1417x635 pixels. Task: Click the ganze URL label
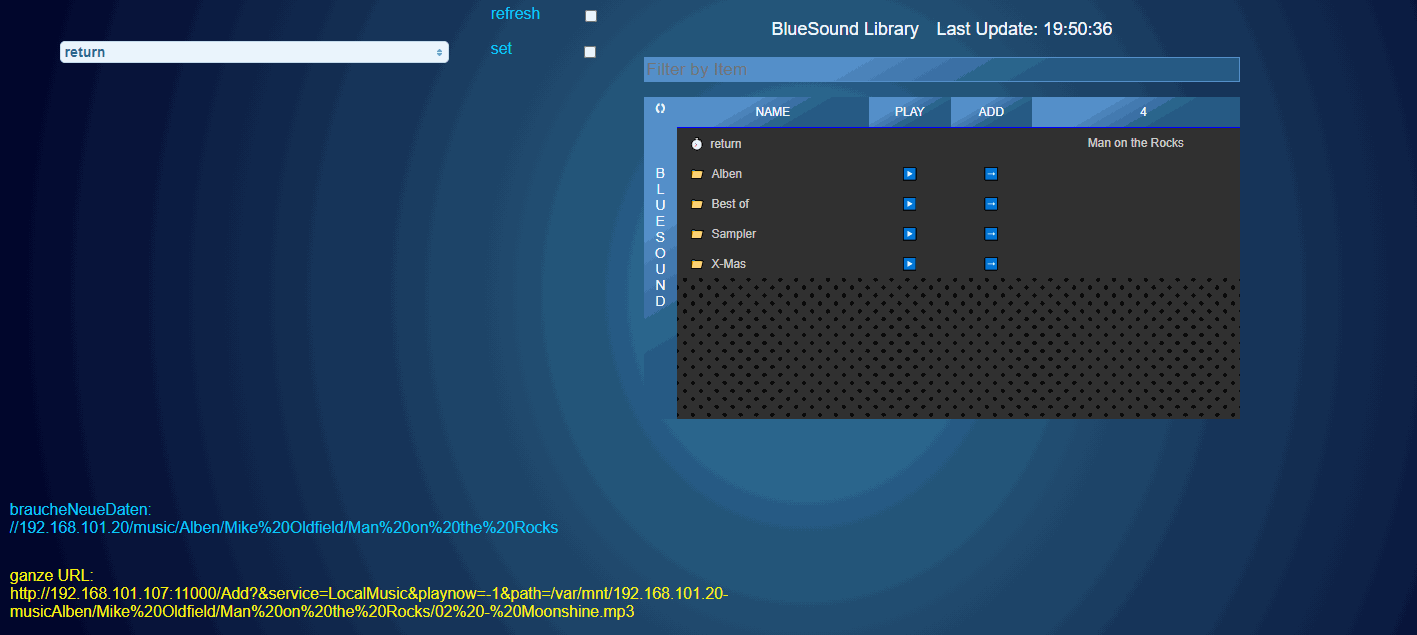[52, 576]
